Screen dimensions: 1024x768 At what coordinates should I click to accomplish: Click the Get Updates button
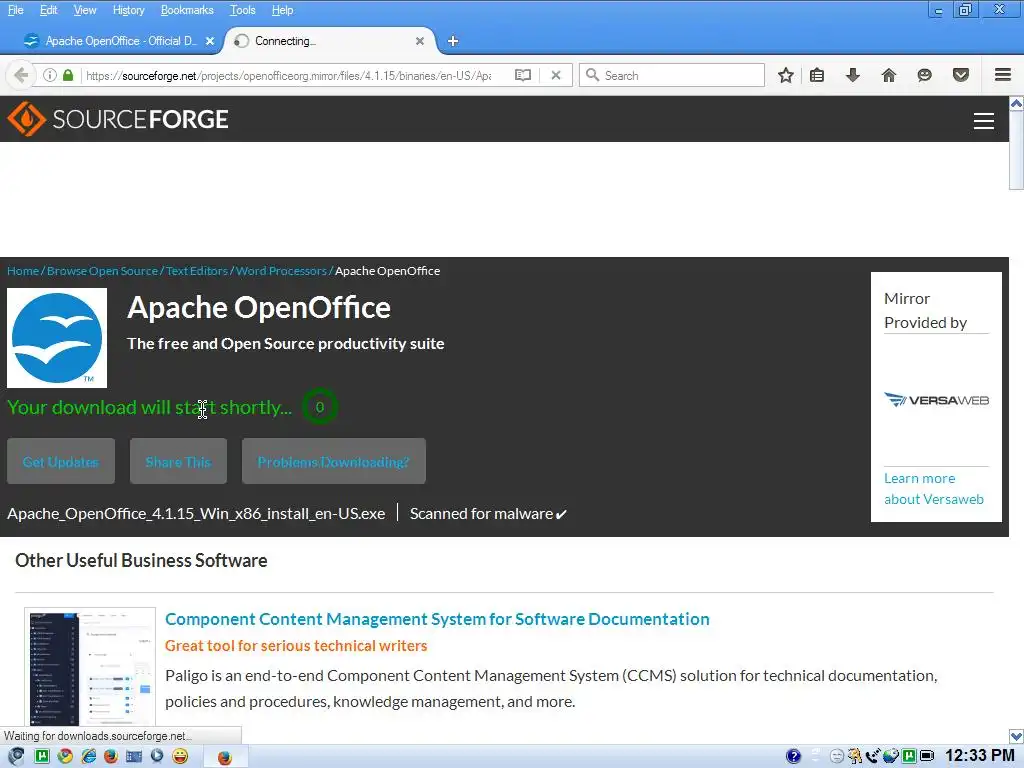click(61, 462)
